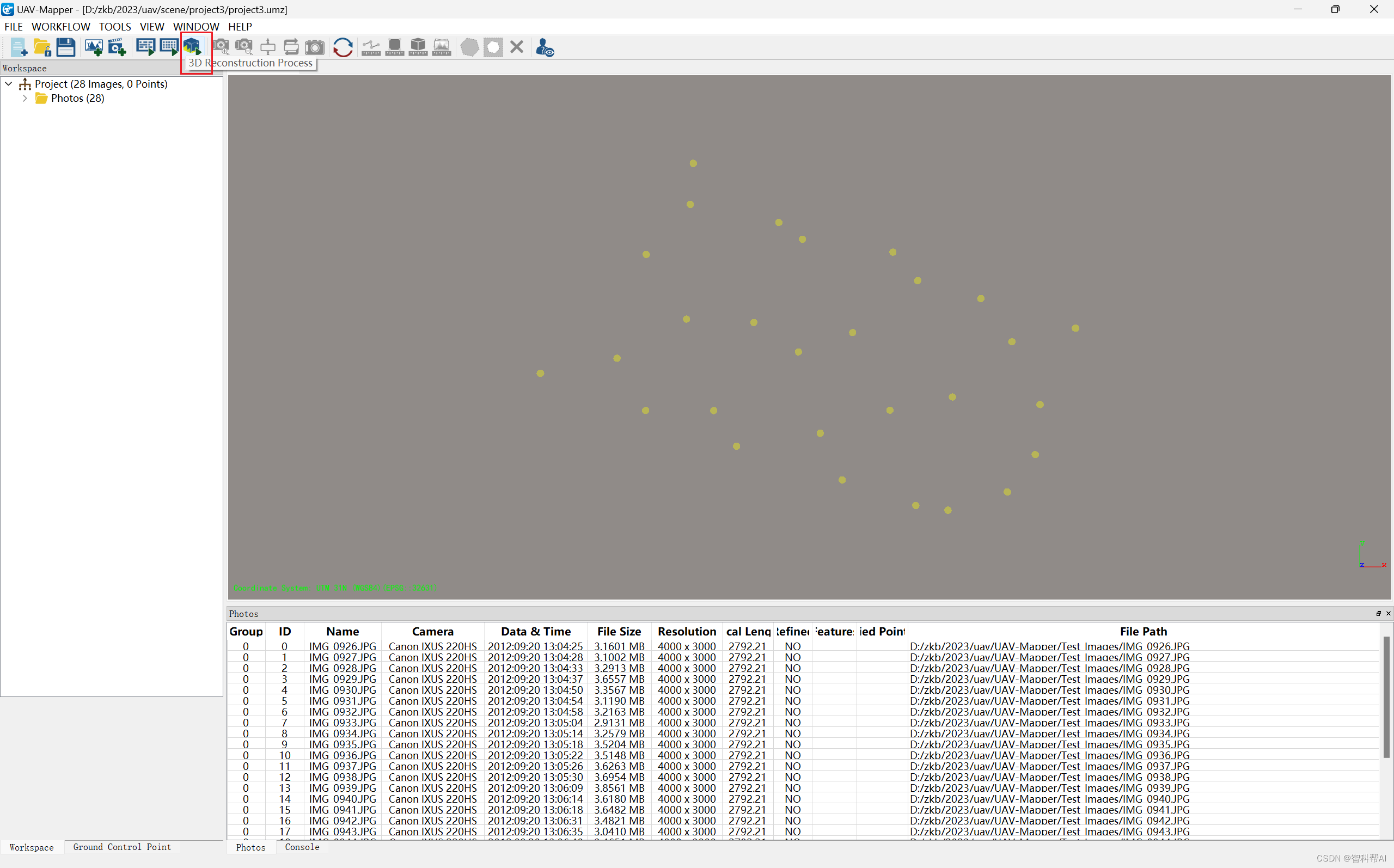1394x868 pixels.
Task: Create a new project
Action: [x=19, y=47]
